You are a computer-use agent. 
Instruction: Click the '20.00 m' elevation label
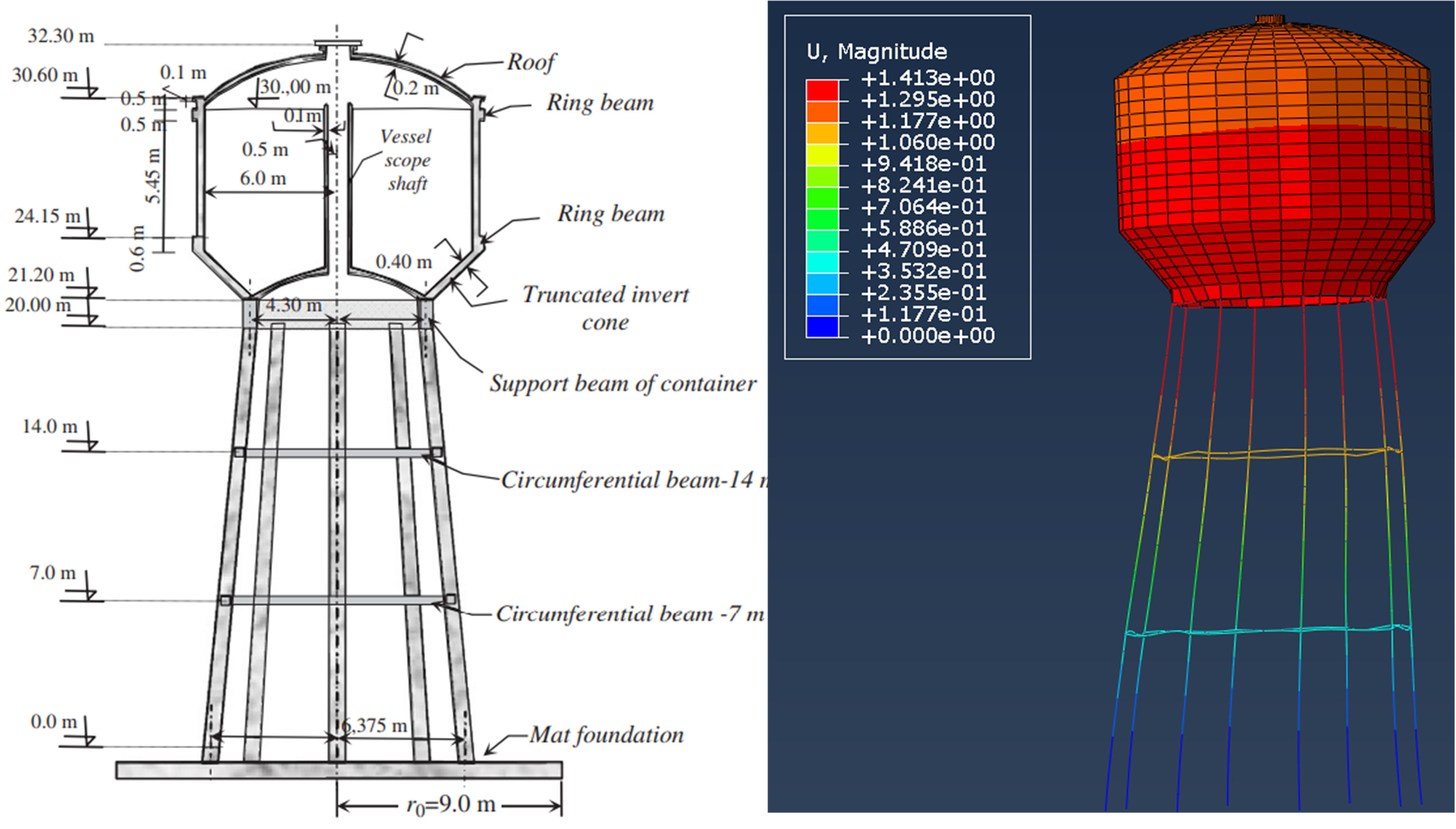38,305
